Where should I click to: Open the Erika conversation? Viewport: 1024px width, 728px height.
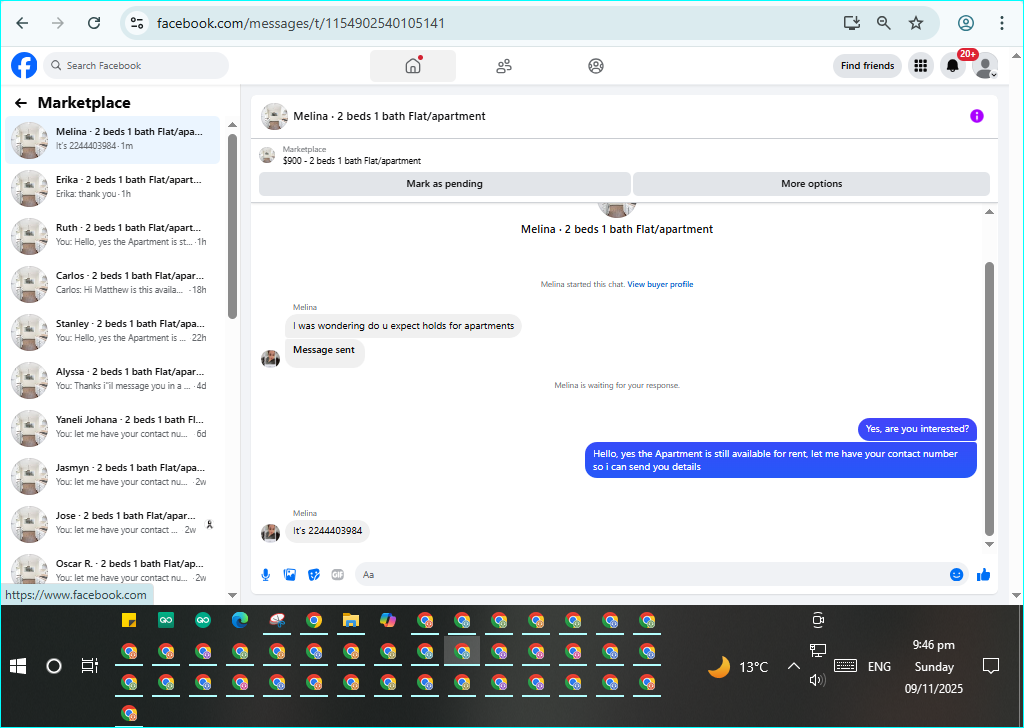[112, 188]
